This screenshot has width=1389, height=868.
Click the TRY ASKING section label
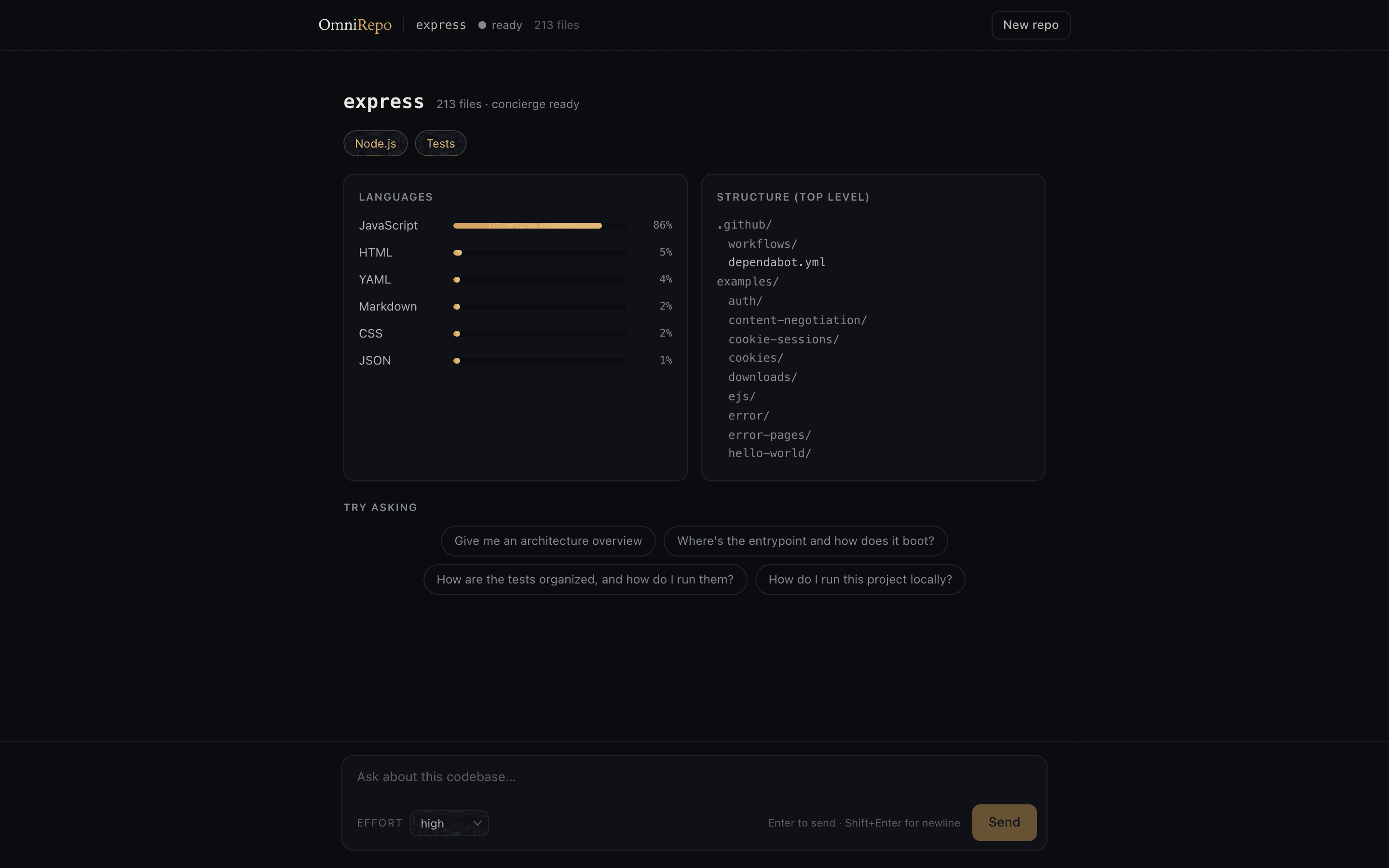coord(380,507)
